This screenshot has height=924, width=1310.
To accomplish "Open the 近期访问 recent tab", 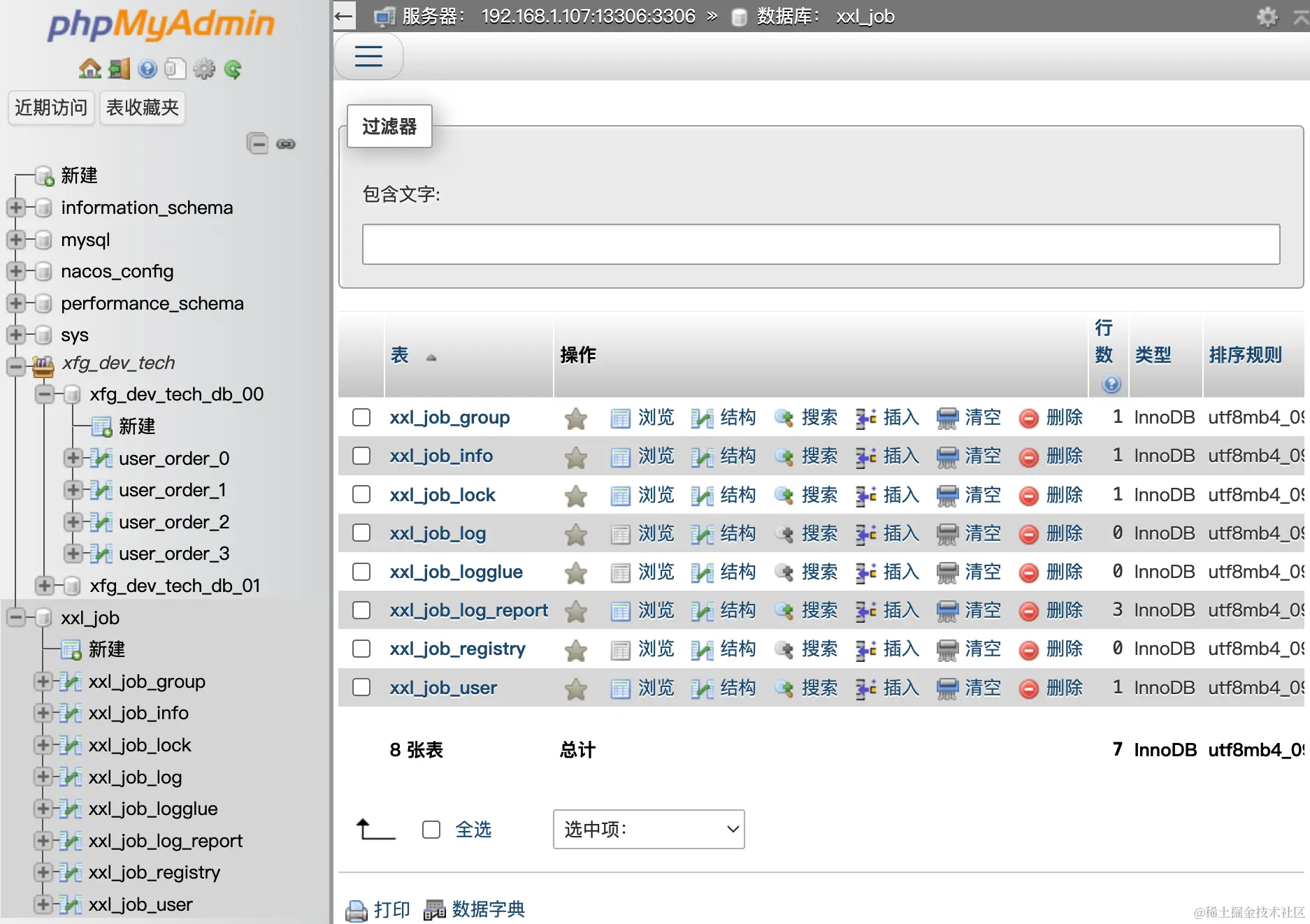I will tap(51, 108).
